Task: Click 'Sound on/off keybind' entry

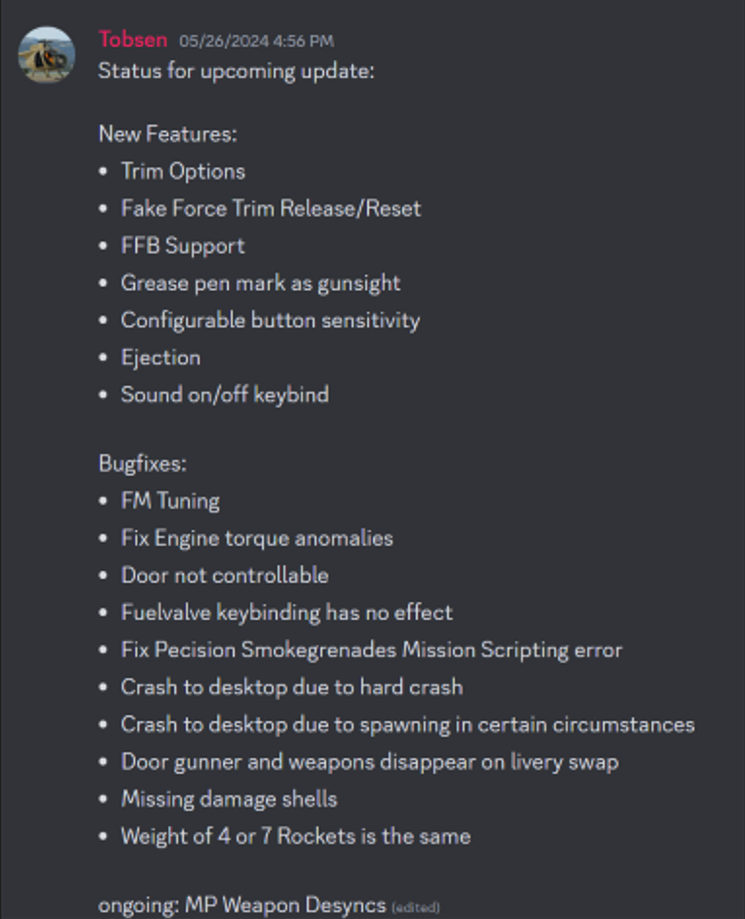Action: point(224,395)
